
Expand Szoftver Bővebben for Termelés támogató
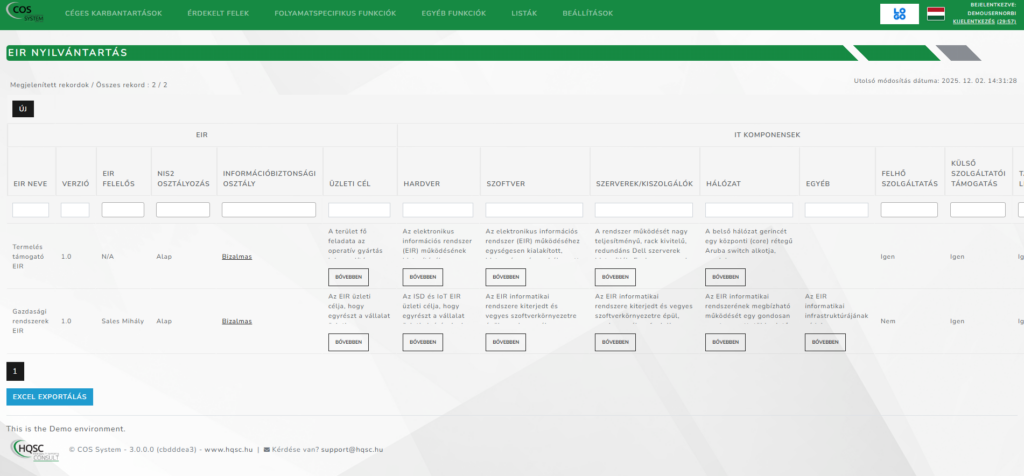pos(505,277)
